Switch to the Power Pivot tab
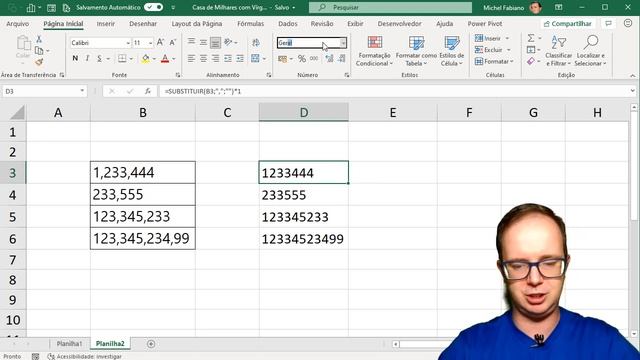Image resolution: width=640 pixels, height=360 pixels. tap(485, 24)
